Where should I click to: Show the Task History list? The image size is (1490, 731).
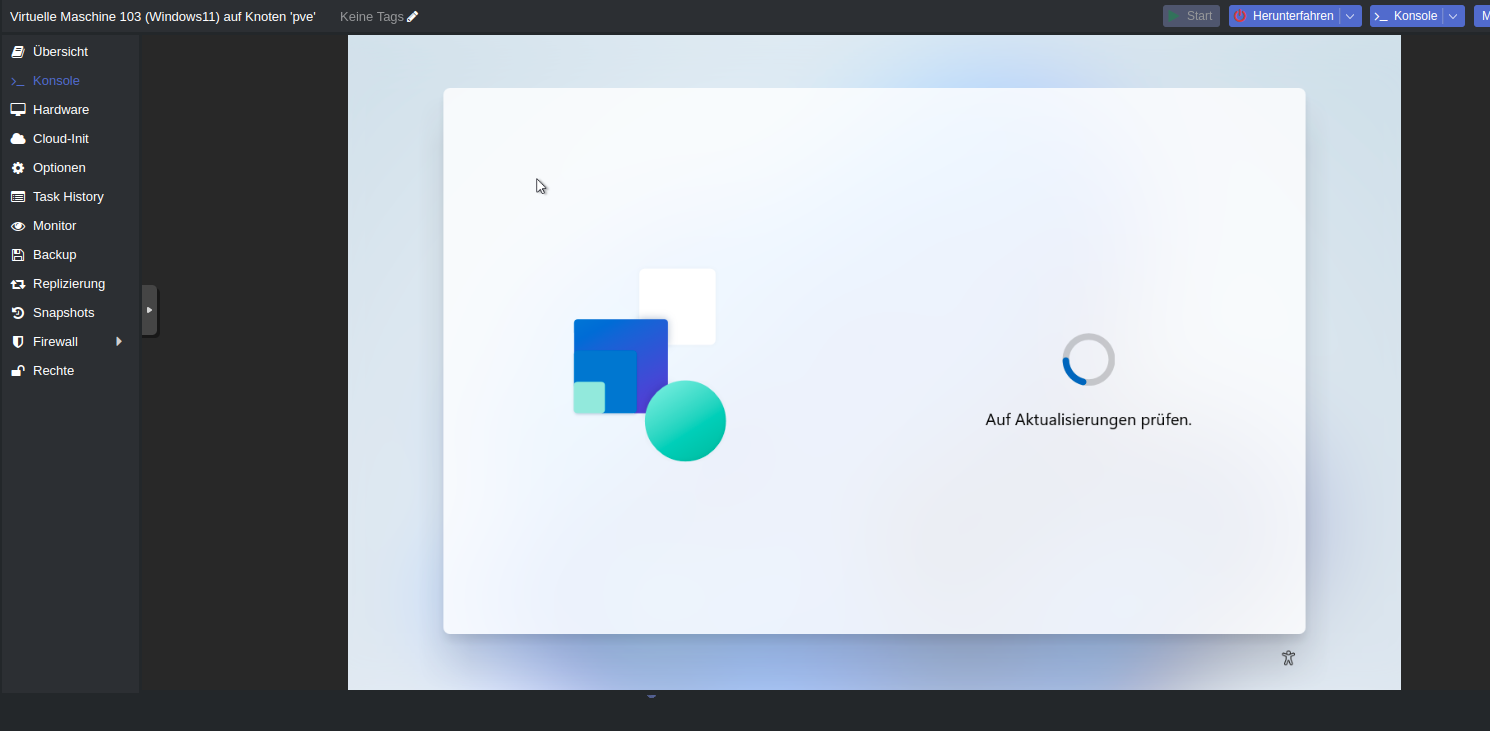click(x=70, y=196)
